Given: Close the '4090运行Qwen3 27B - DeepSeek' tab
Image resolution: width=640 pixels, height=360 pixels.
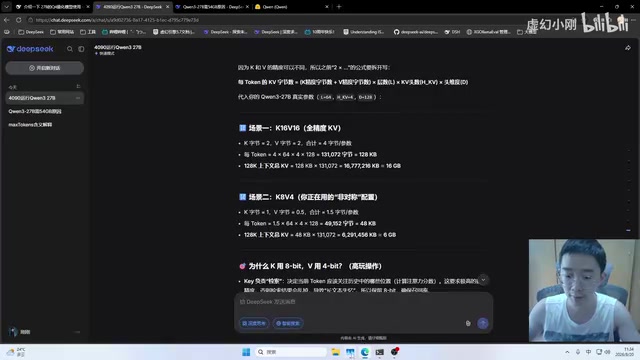Looking at the screenshot, I should 167,7.
